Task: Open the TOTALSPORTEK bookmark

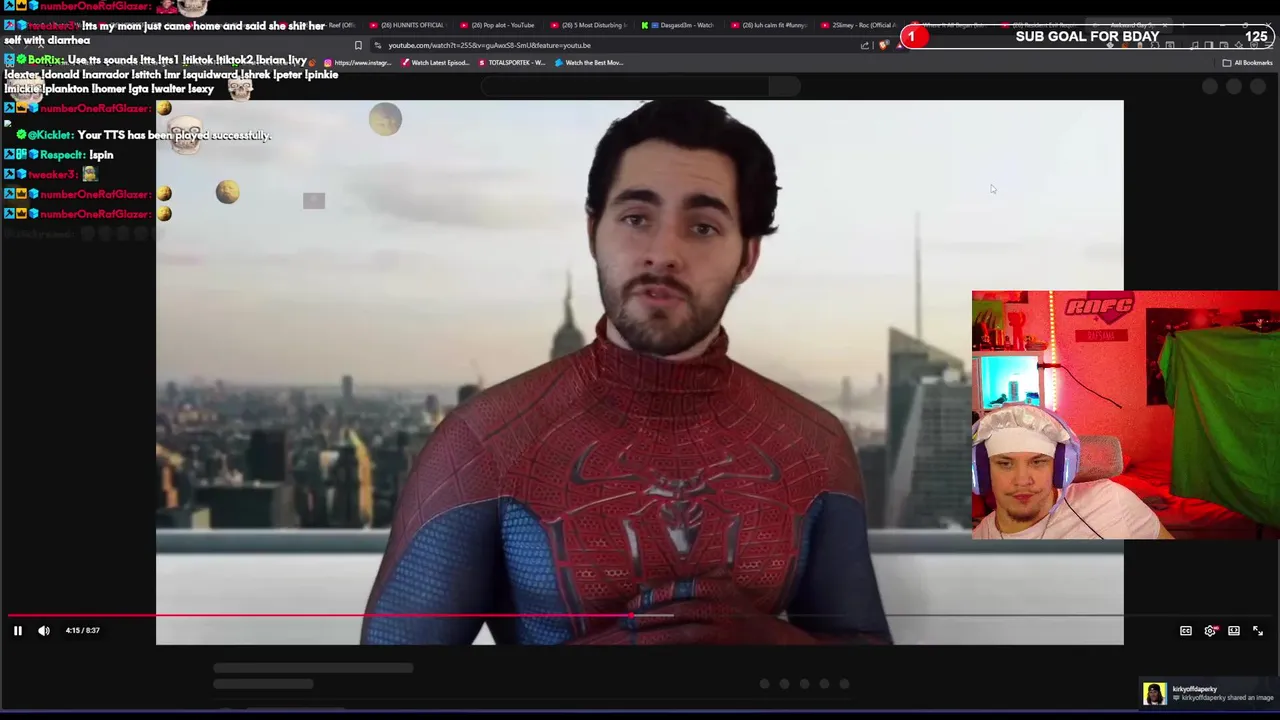Action: (x=512, y=63)
